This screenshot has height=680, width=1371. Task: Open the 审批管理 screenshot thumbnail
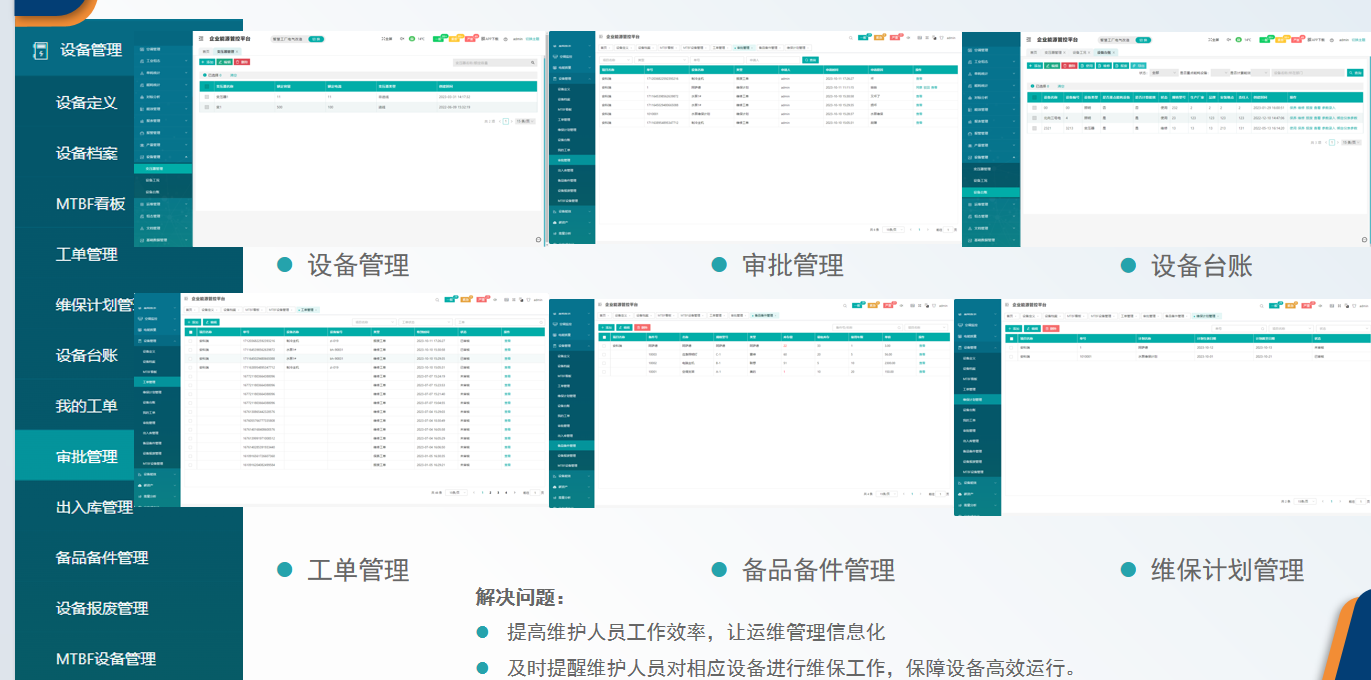click(x=754, y=138)
